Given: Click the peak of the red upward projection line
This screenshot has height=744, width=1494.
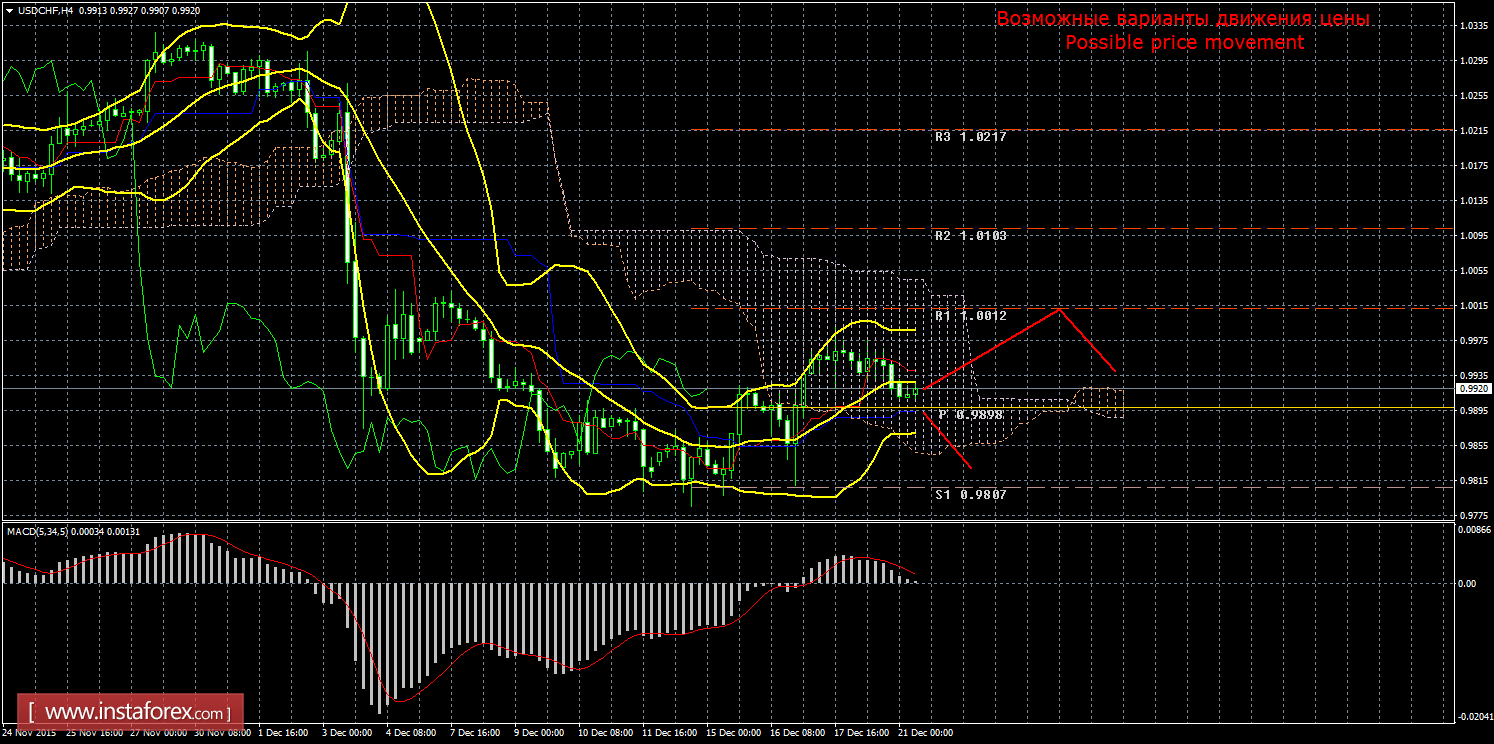Looking at the screenshot, I should 1060,309.
